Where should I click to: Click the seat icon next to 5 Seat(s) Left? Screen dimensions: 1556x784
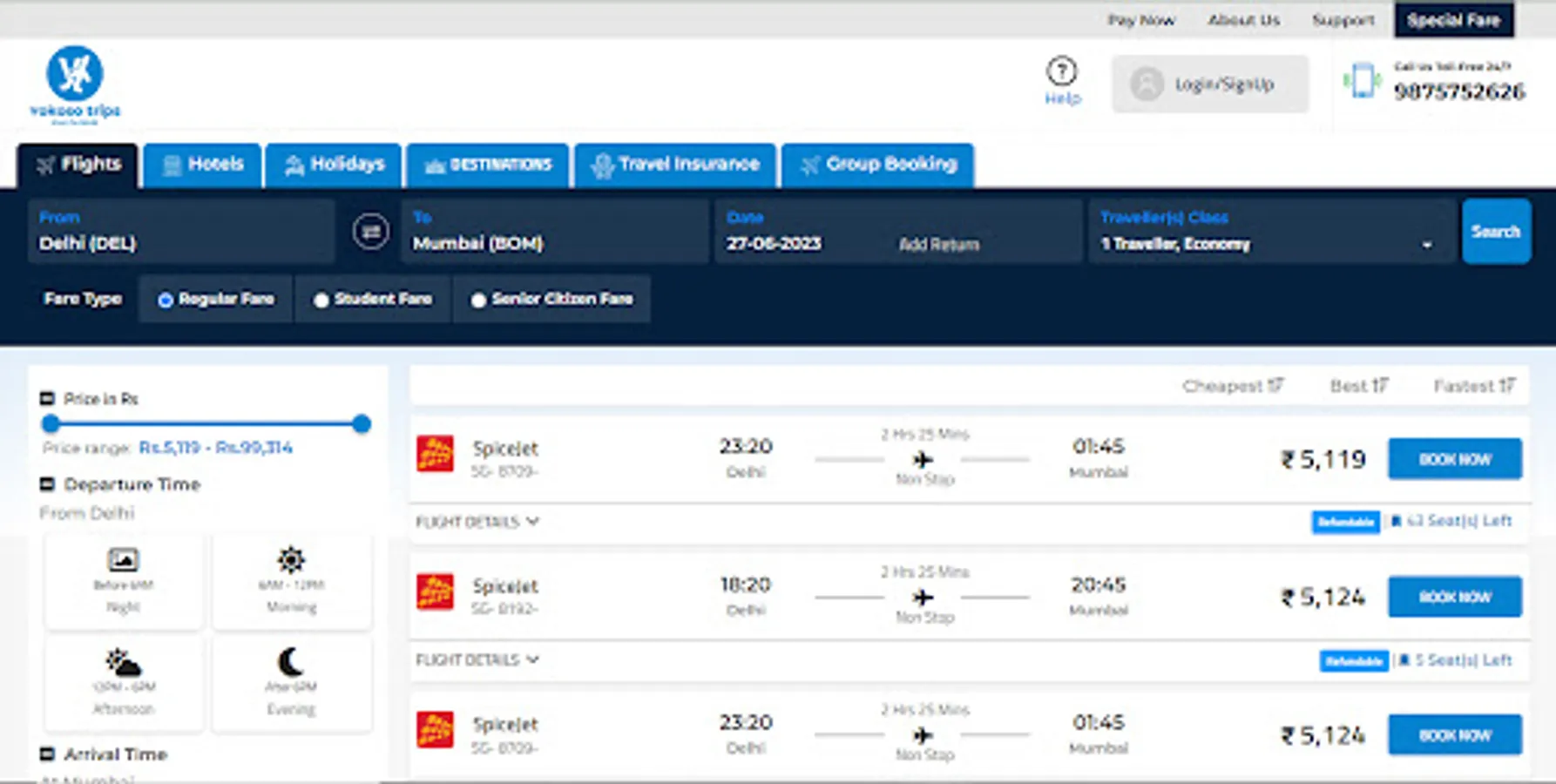[x=1404, y=660]
